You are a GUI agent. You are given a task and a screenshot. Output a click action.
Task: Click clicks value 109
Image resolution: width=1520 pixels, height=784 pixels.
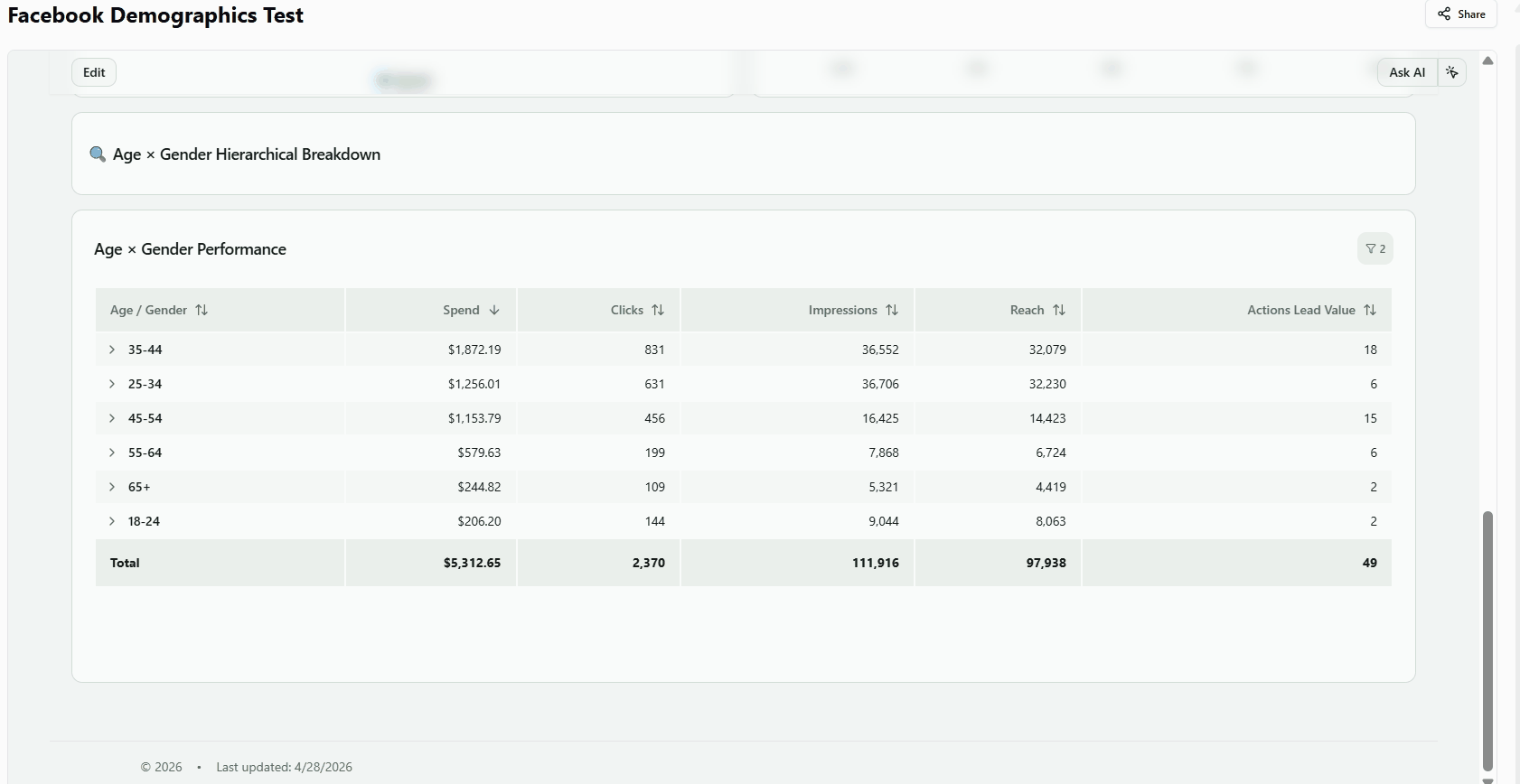[654, 487]
